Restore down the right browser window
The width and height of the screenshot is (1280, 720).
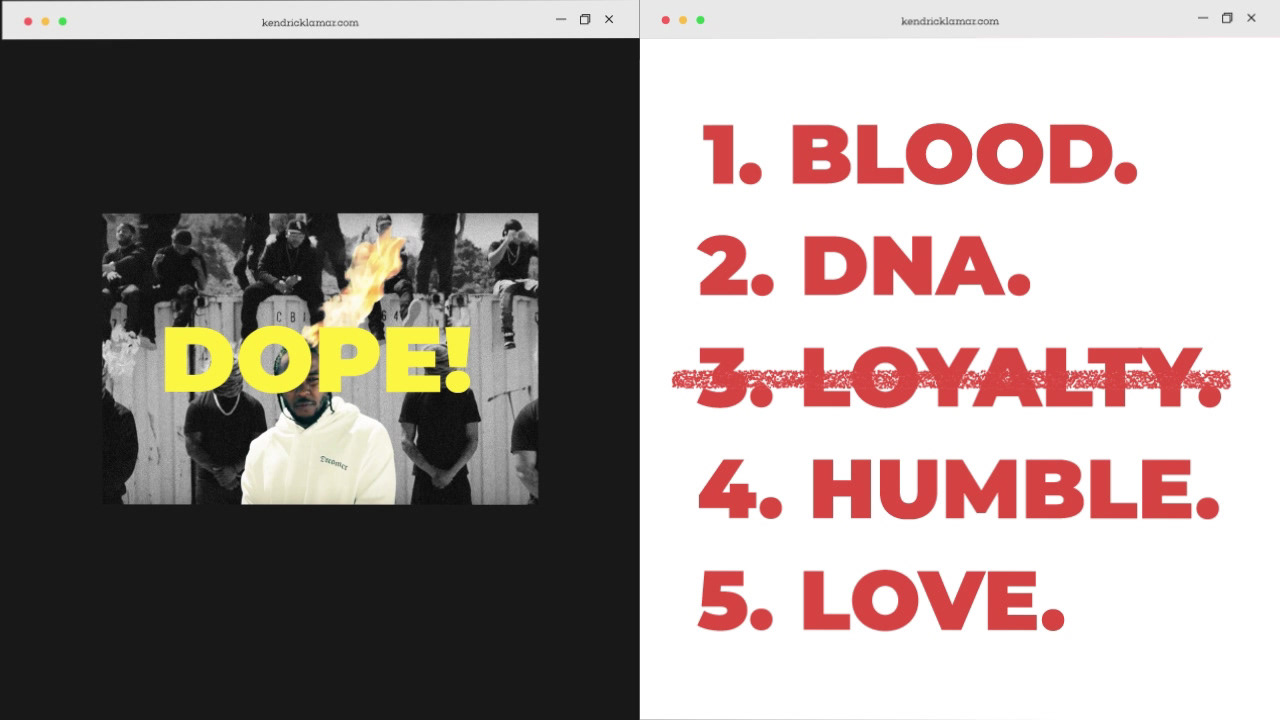1227,18
